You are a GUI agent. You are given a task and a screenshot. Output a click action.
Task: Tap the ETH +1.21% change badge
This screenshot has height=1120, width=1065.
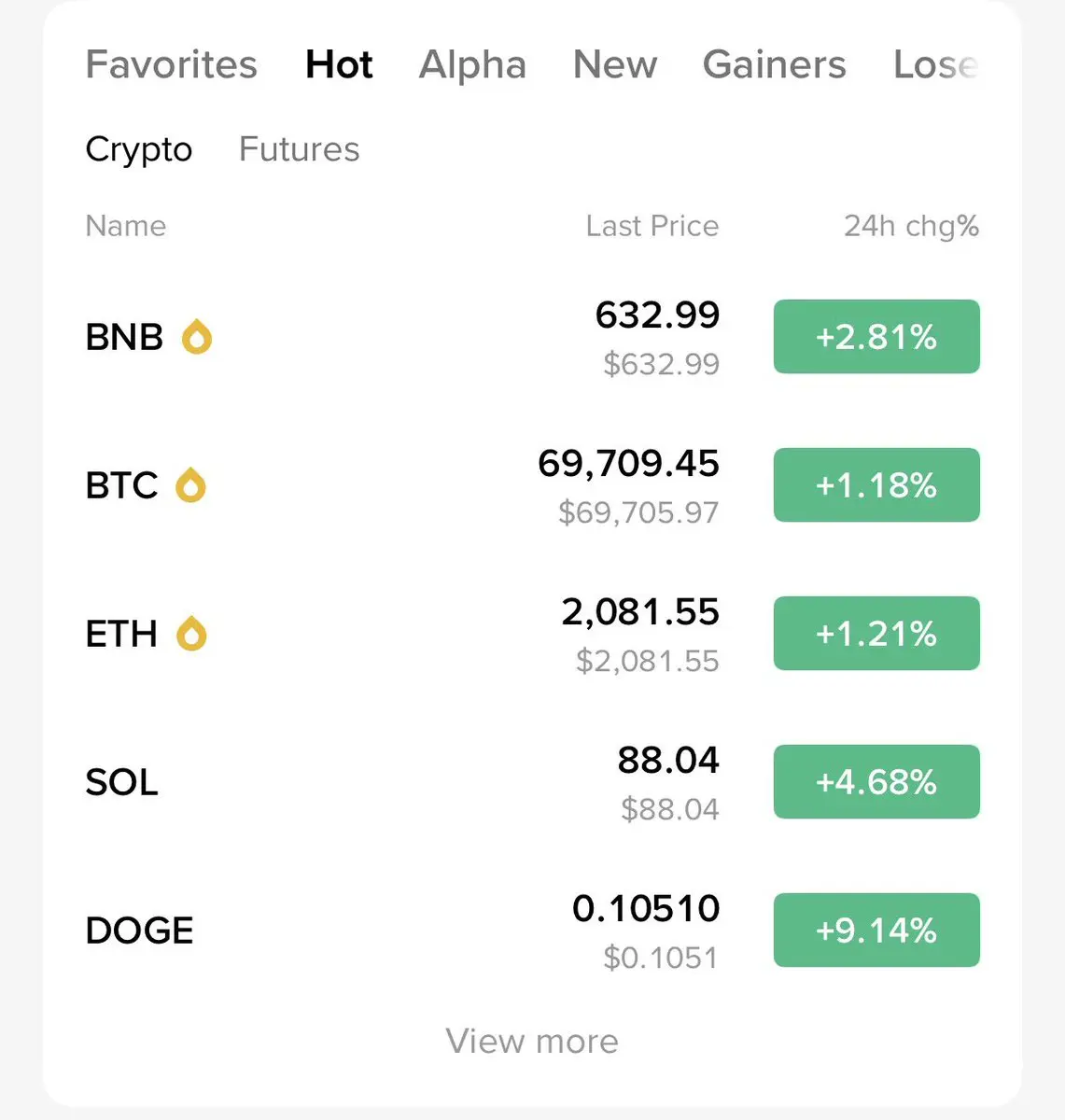pos(876,634)
